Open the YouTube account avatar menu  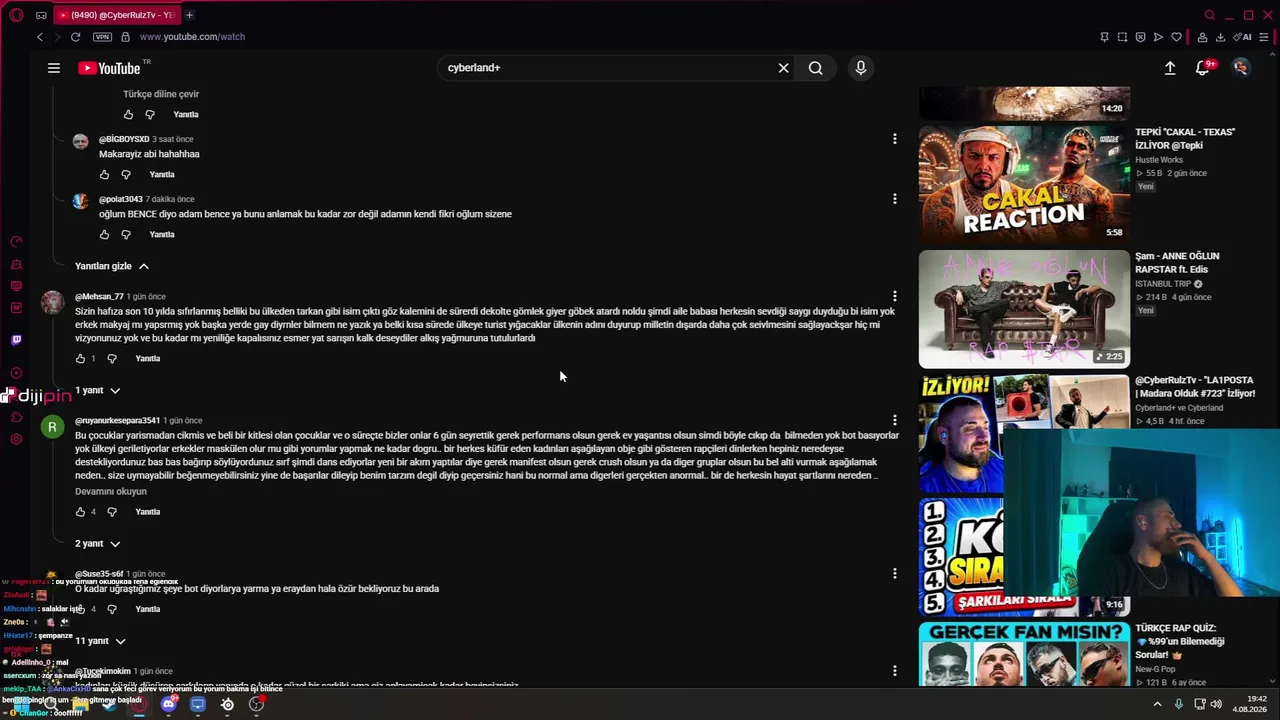coord(1241,68)
